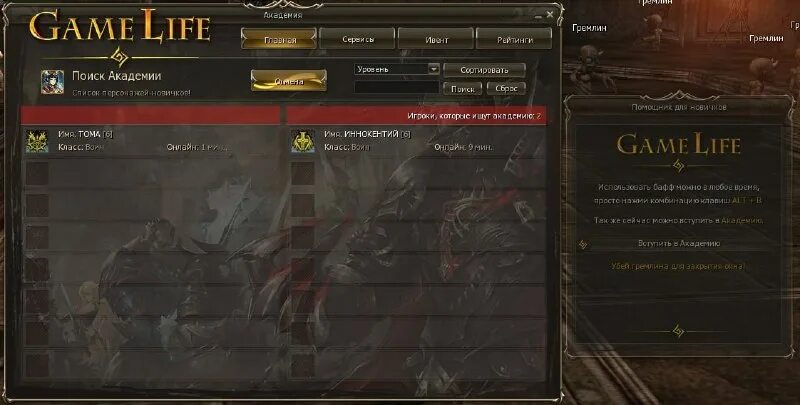Click the Вступить в Академию link
800x405 pixels.
point(679,244)
